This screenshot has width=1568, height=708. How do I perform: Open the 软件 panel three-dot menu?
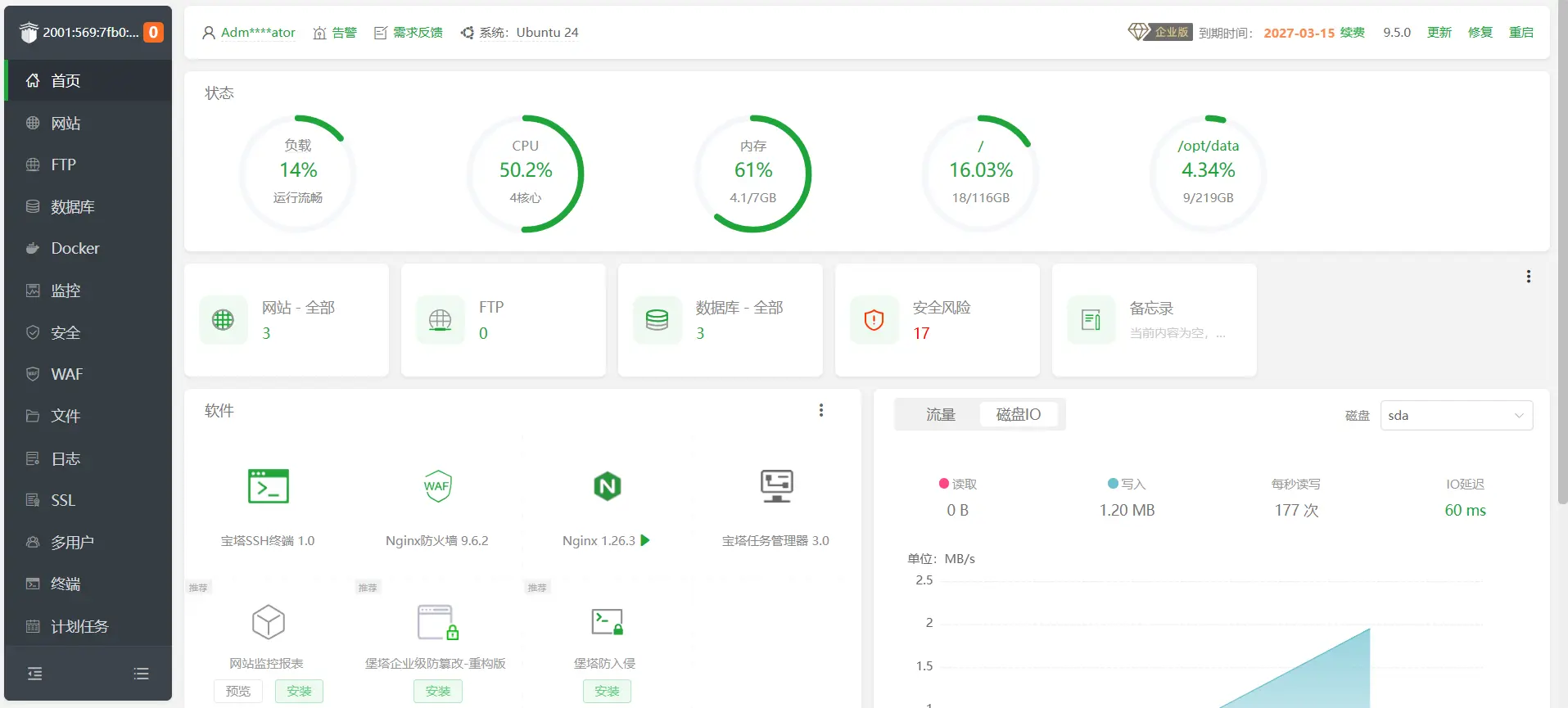[x=821, y=411]
